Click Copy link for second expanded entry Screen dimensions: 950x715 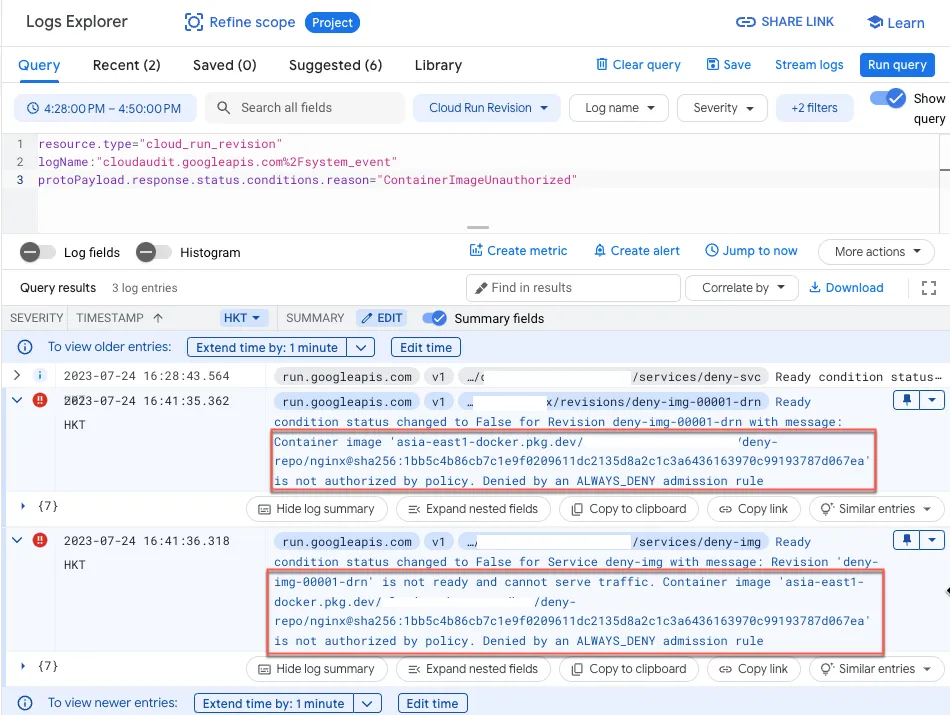[x=754, y=669]
